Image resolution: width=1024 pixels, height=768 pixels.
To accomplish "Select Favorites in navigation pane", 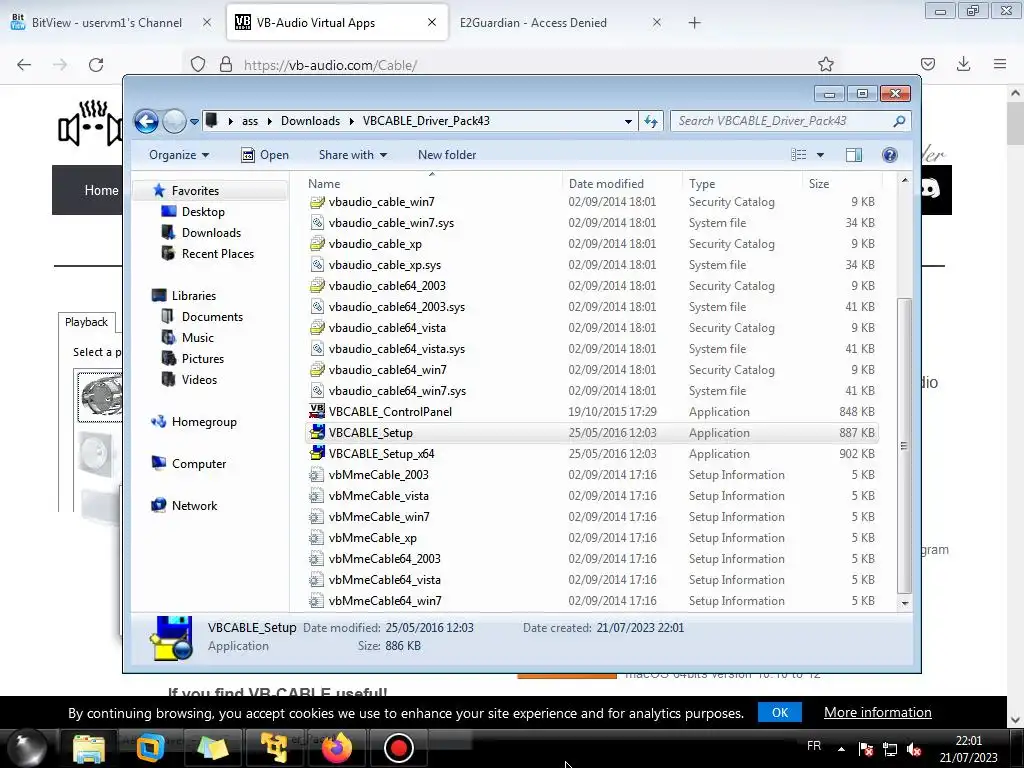I will (x=195, y=191).
